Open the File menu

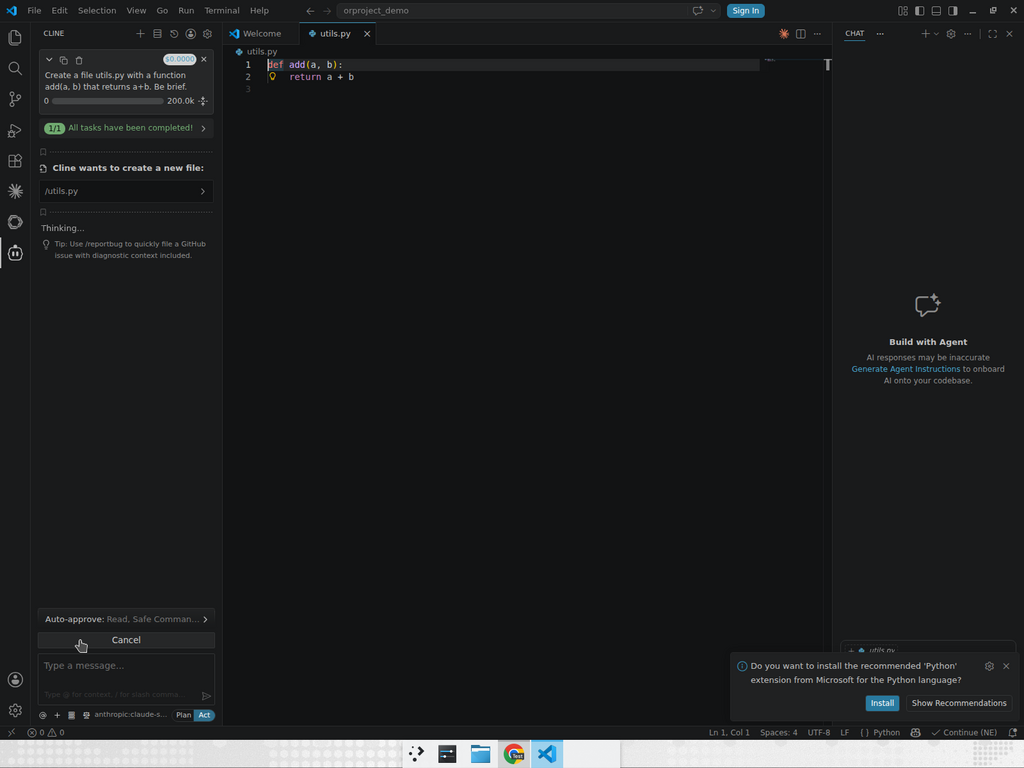pos(34,10)
